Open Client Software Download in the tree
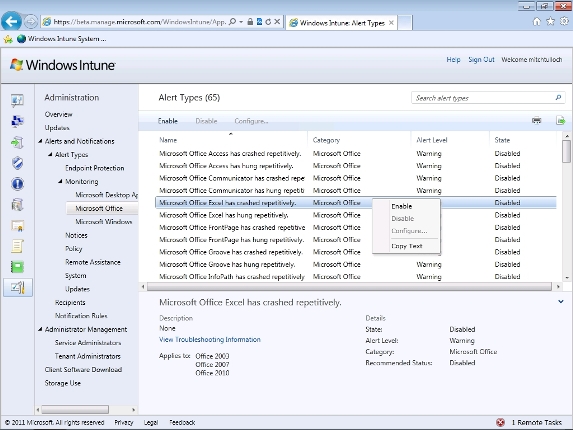Image resolution: width=573 pixels, height=430 pixels. (83, 369)
